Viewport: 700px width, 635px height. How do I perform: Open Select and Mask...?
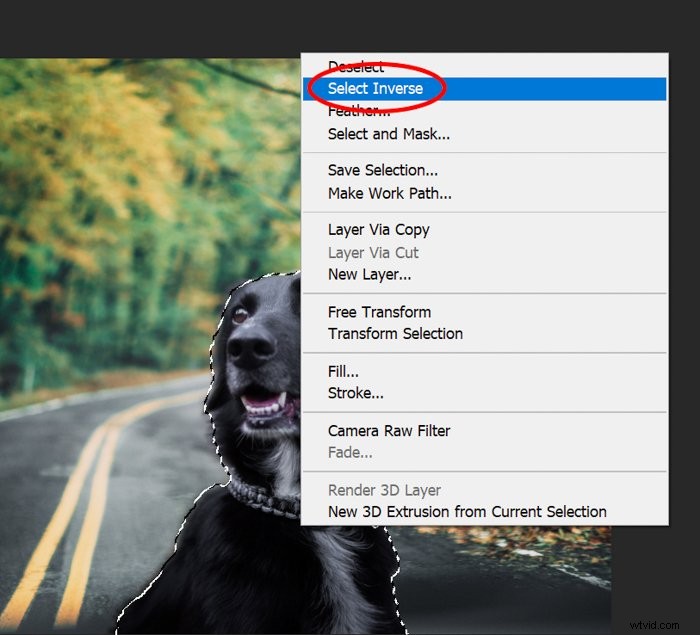pos(484,134)
